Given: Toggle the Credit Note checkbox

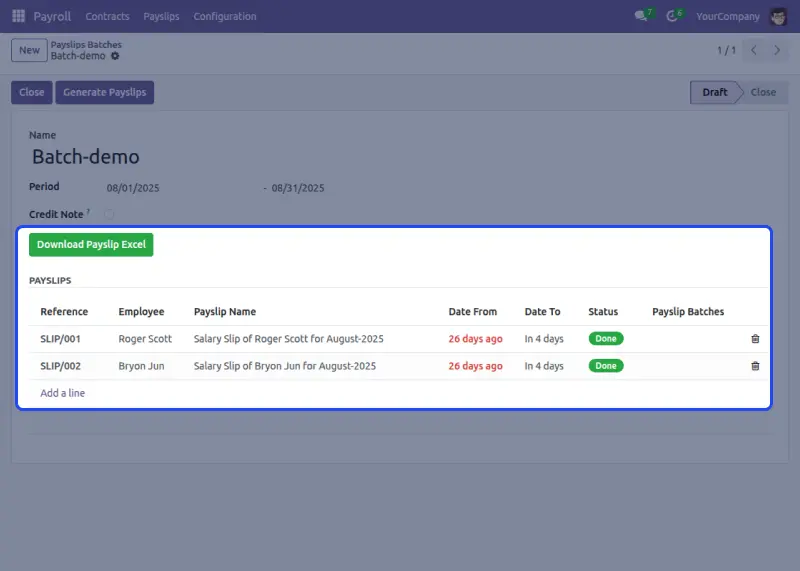Looking at the screenshot, I should pyautogui.click(x=109, y=214).
